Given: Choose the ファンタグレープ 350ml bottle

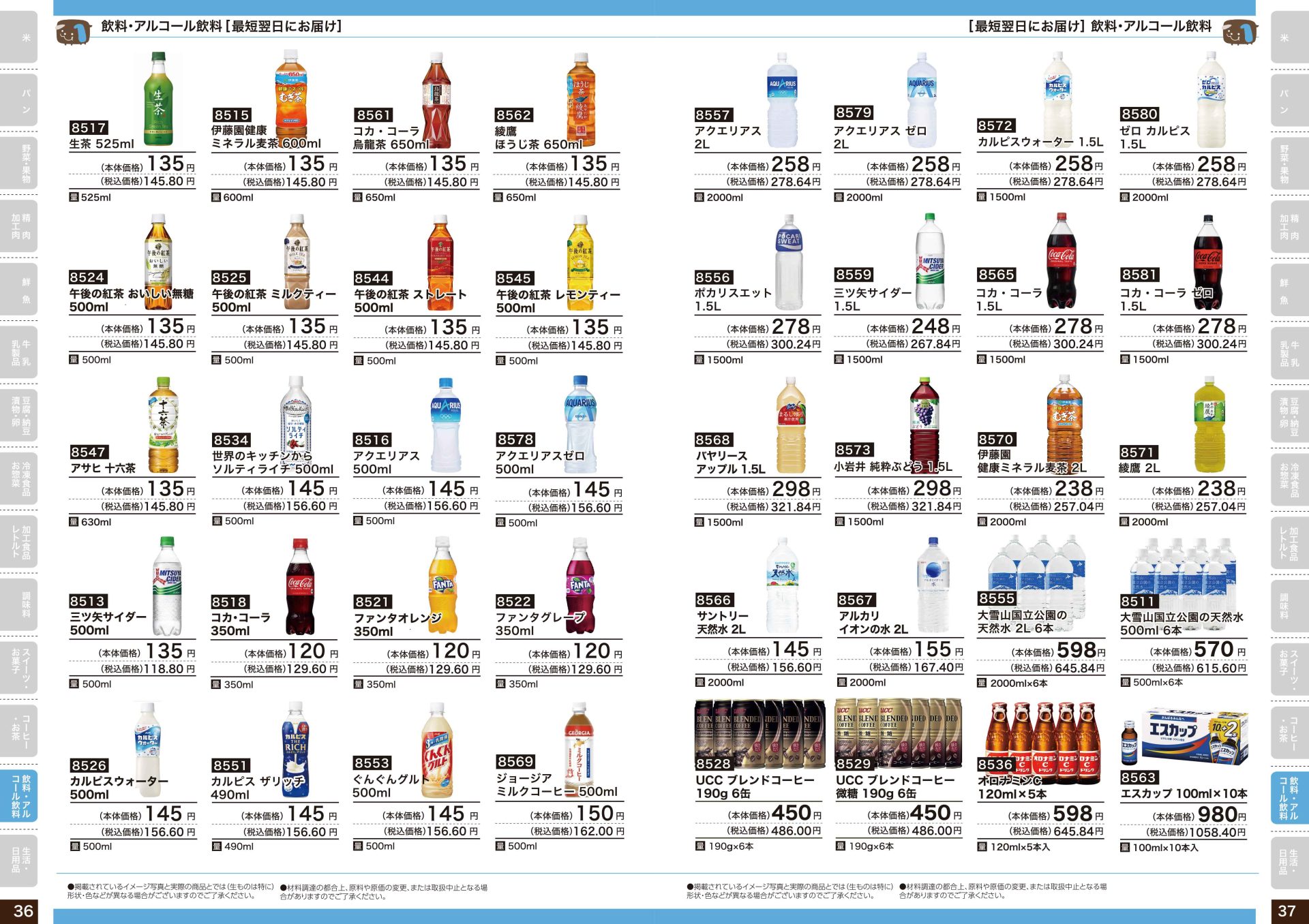Looking at the screenshot, I should point(580,586).
